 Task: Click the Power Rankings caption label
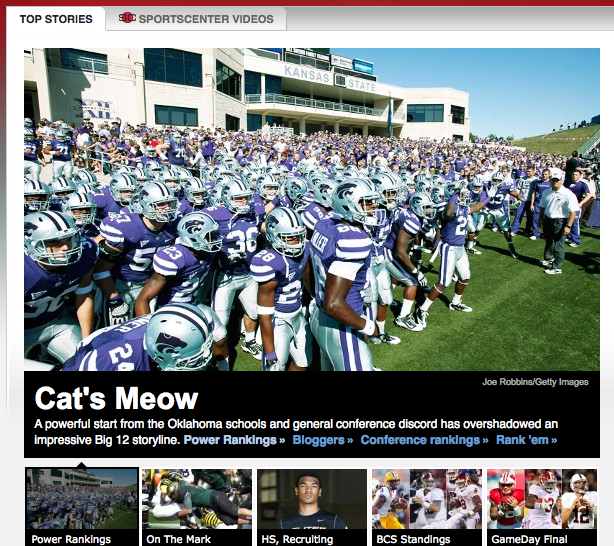point(71,539)
